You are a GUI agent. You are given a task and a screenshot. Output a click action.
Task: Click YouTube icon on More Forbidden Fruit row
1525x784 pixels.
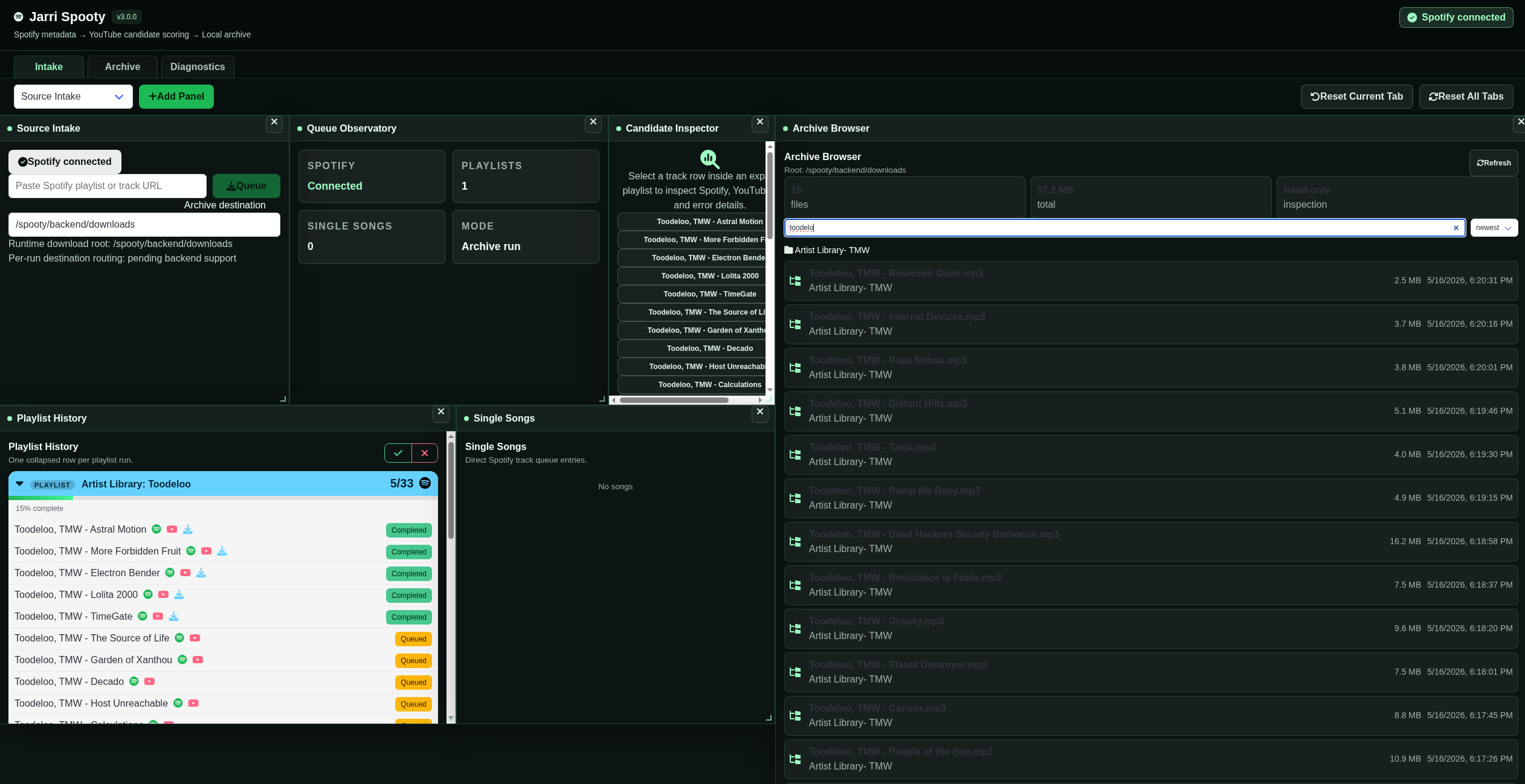point(207,551)
